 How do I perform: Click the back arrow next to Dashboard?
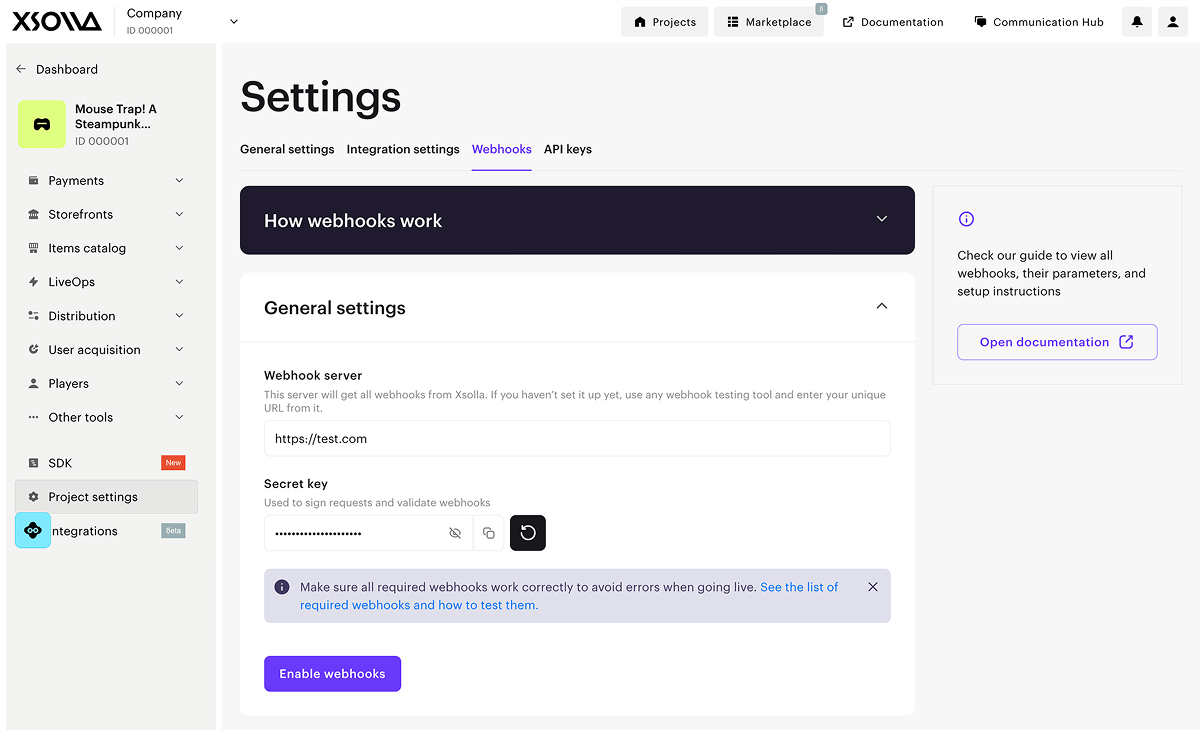(21, 69)
